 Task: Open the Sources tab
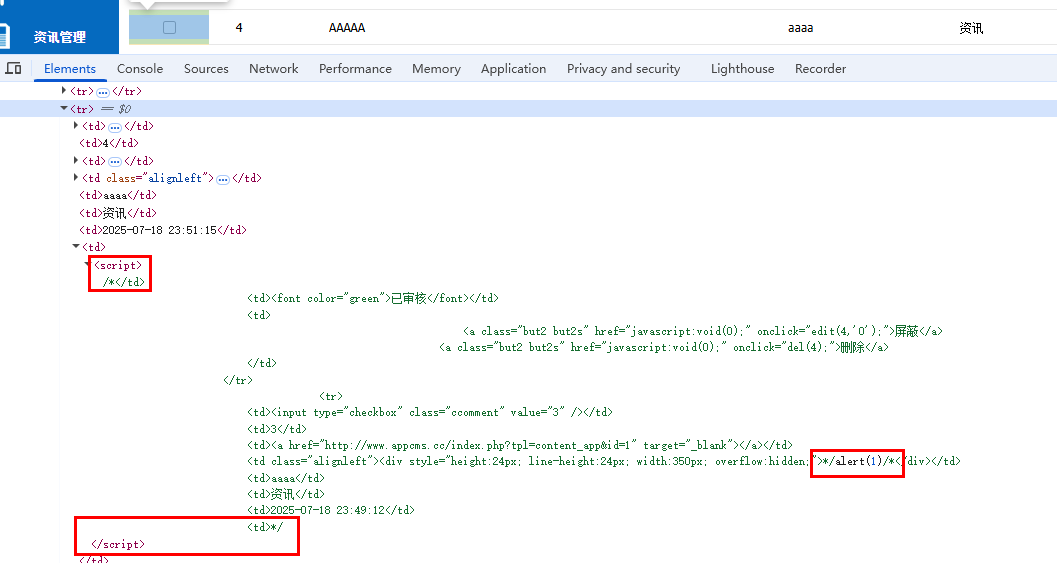pyautogui.click(x=206, y=69)
